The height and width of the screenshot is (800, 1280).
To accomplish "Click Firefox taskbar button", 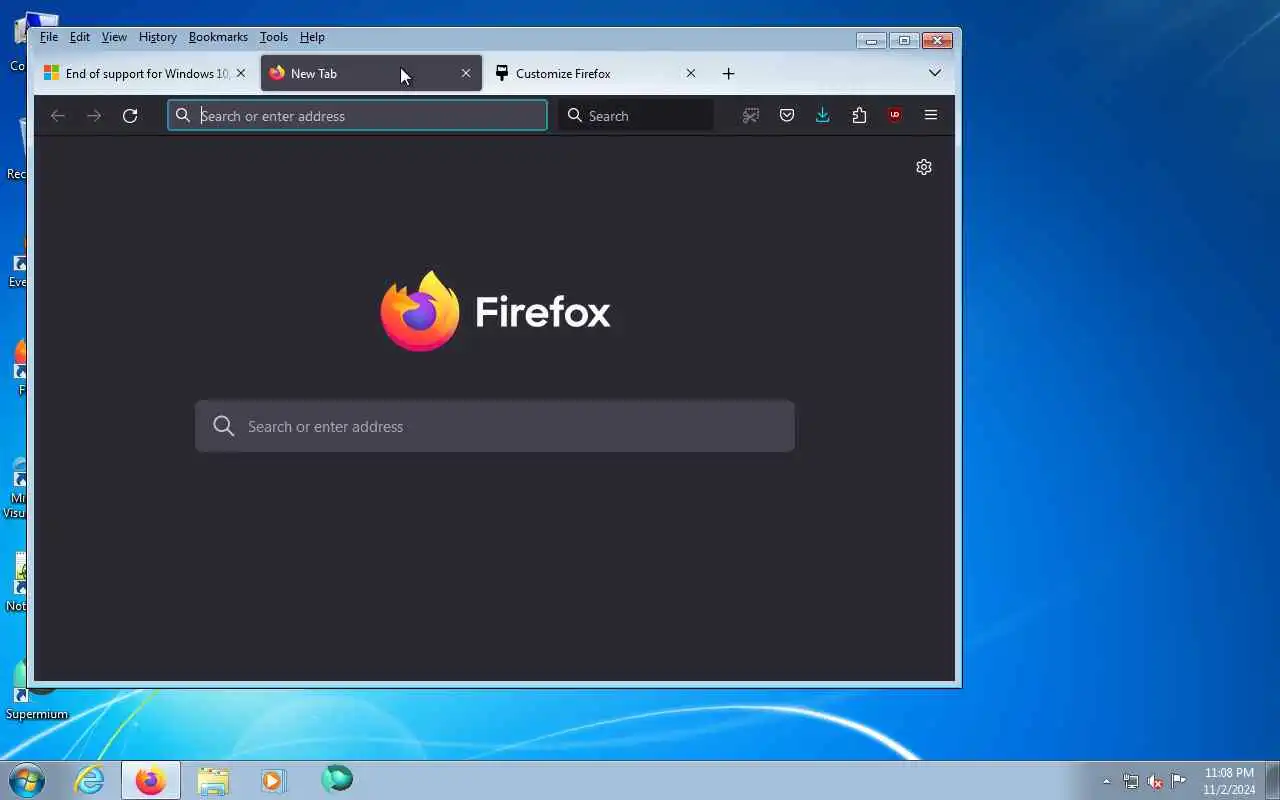I will 151,780.
